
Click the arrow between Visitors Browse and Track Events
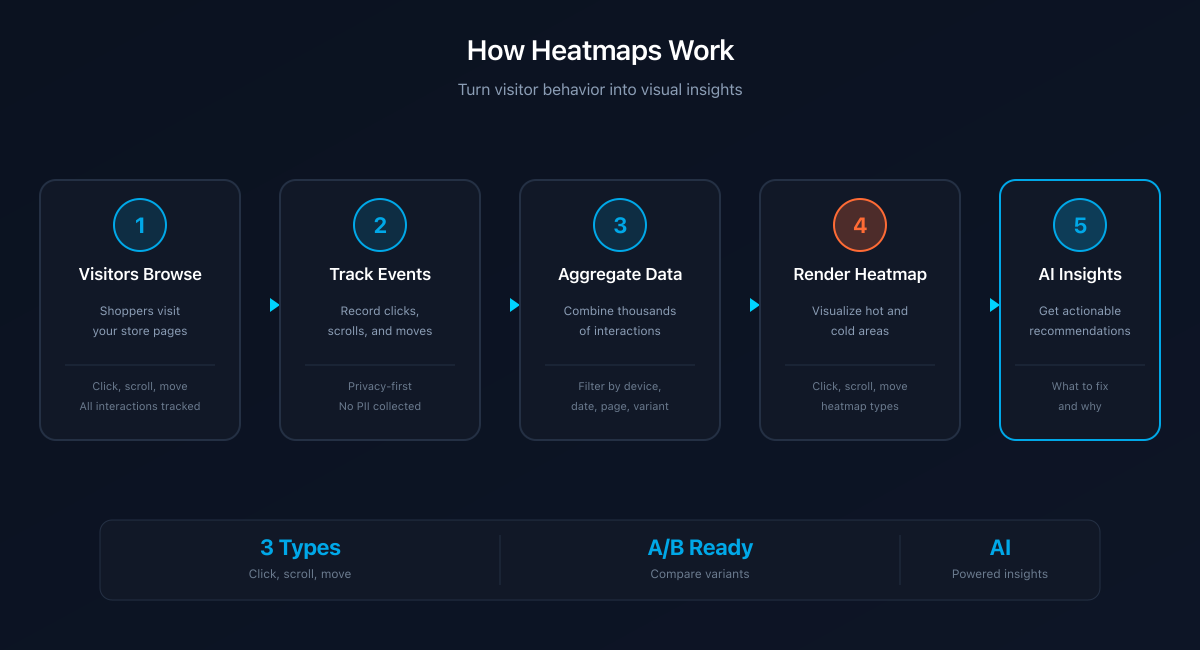point(272,305)
